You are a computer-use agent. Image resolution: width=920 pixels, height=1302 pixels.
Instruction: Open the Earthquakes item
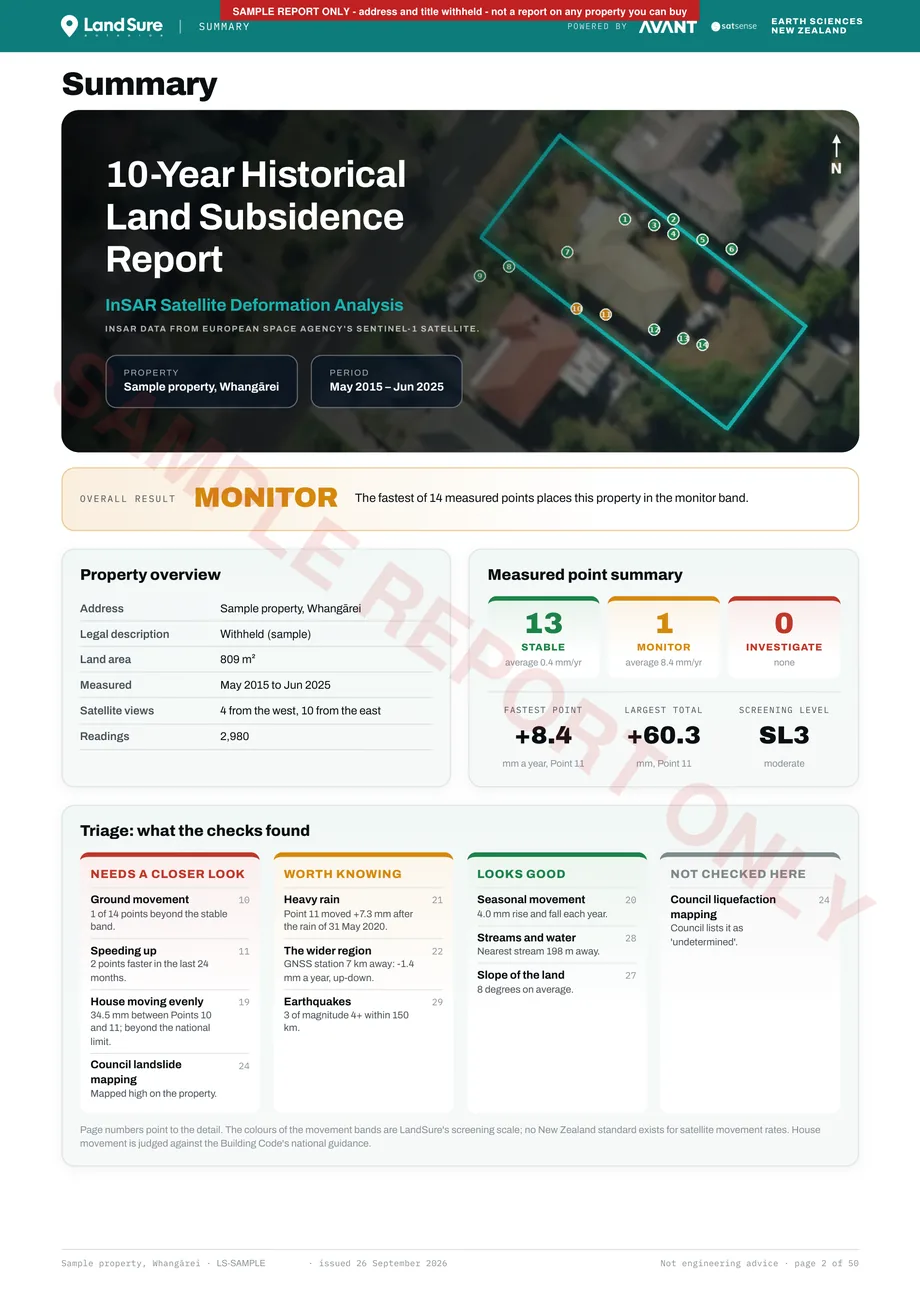coord(363,1014)
